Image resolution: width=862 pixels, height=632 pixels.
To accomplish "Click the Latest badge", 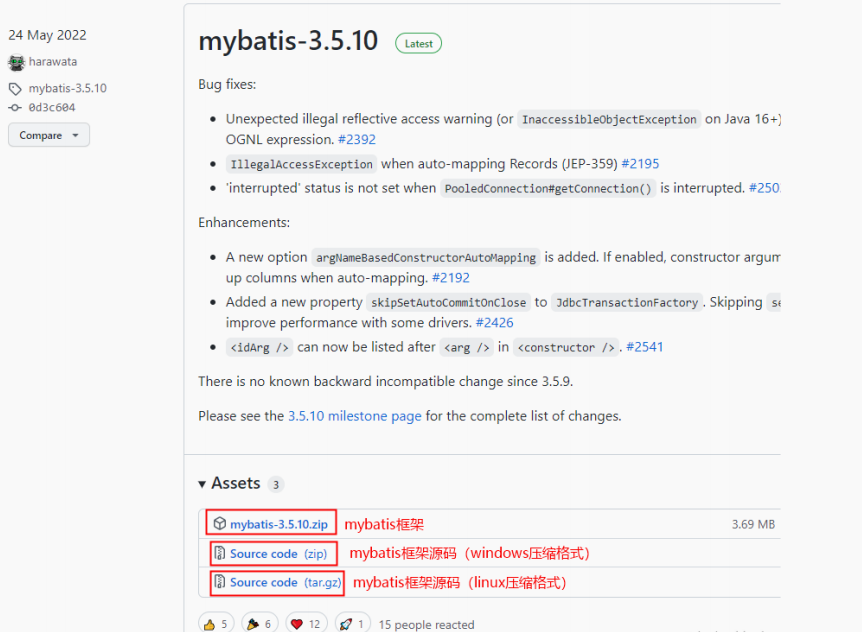I will coord(418,43).
